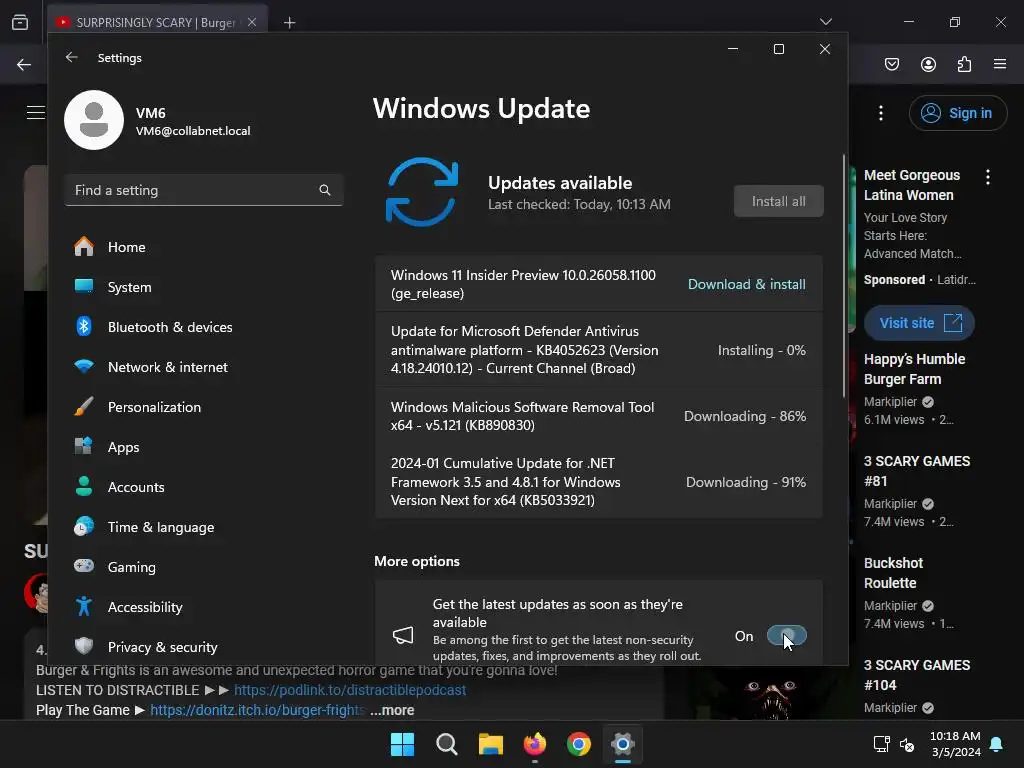Click the Firefox View icon in the tab bar
Image resolution: width=1024 pixels, height=768 pixels.
20,22
